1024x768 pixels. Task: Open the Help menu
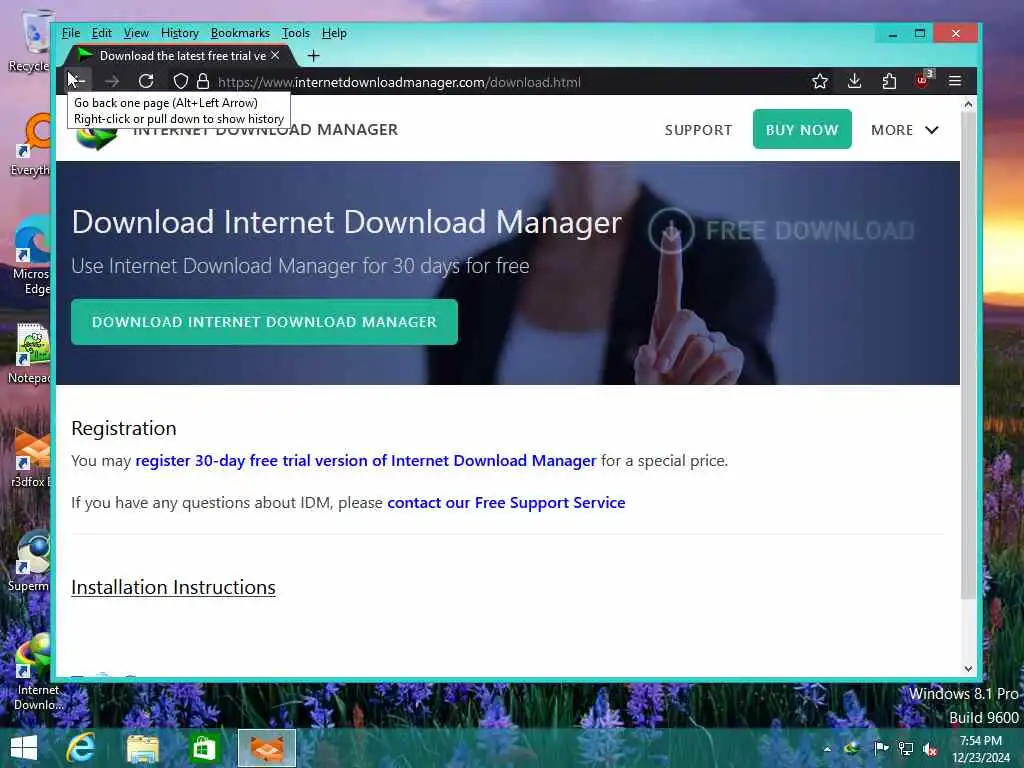coord(334,33)
